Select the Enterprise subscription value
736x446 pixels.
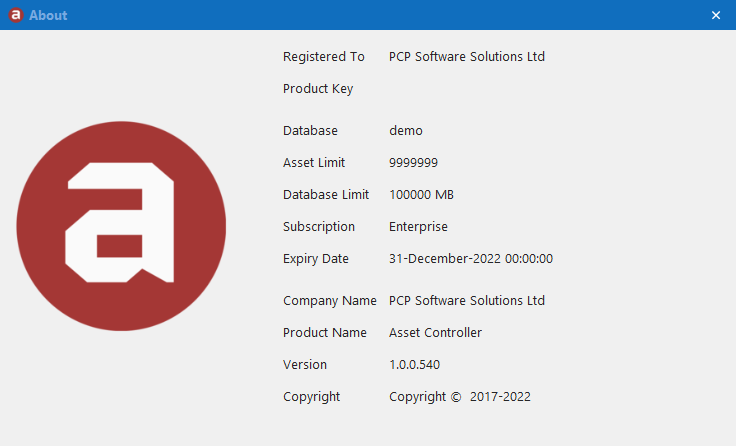(x=418, y=227)
